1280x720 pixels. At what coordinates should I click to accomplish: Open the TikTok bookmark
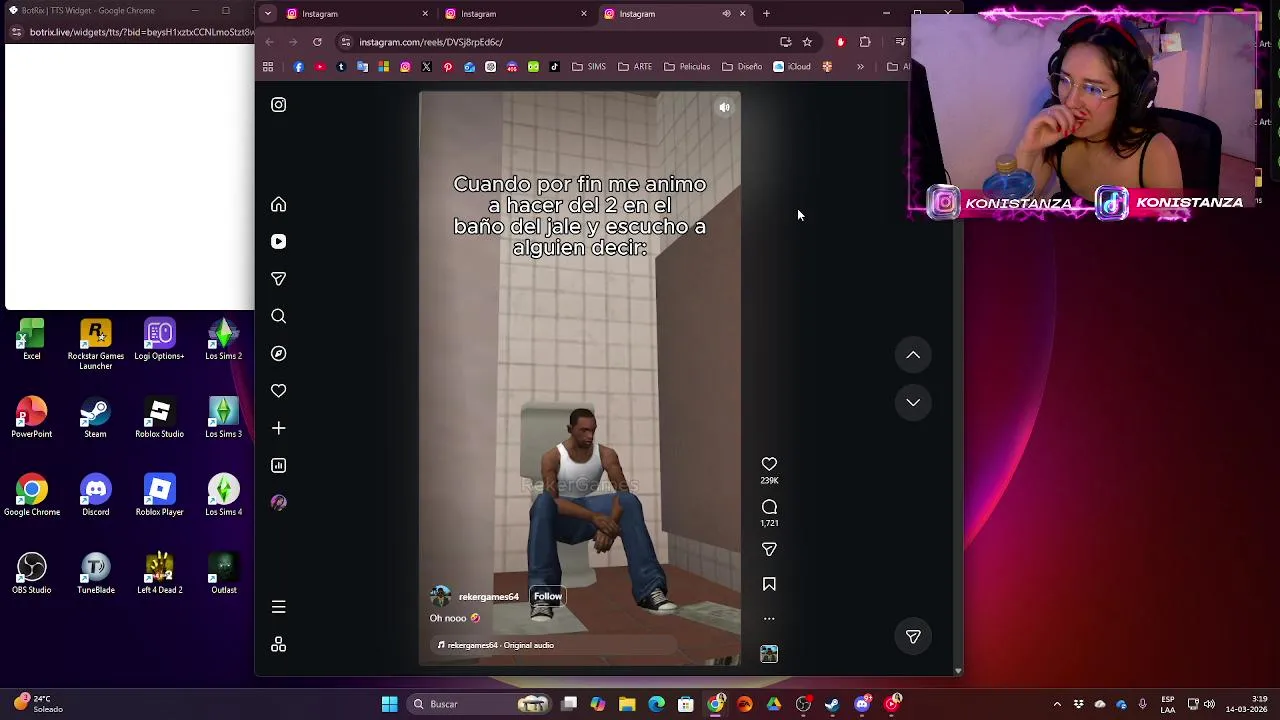click(x=555, y=67)
